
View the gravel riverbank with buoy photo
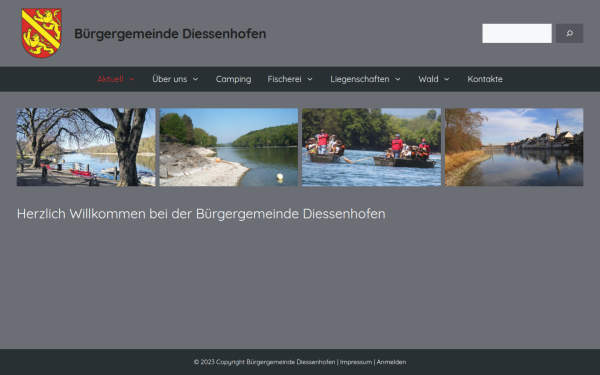228,147
